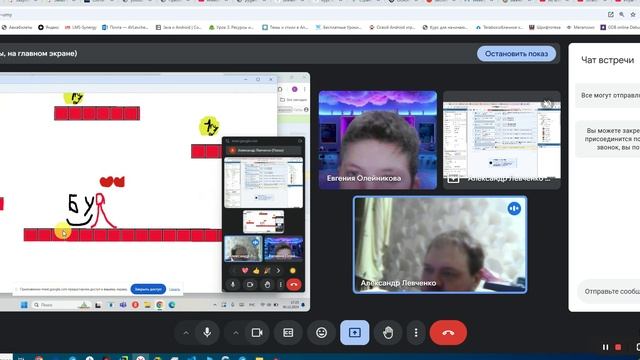Pause the screen recording
This screenshot has height=360, width=640.
click(605, 347)
